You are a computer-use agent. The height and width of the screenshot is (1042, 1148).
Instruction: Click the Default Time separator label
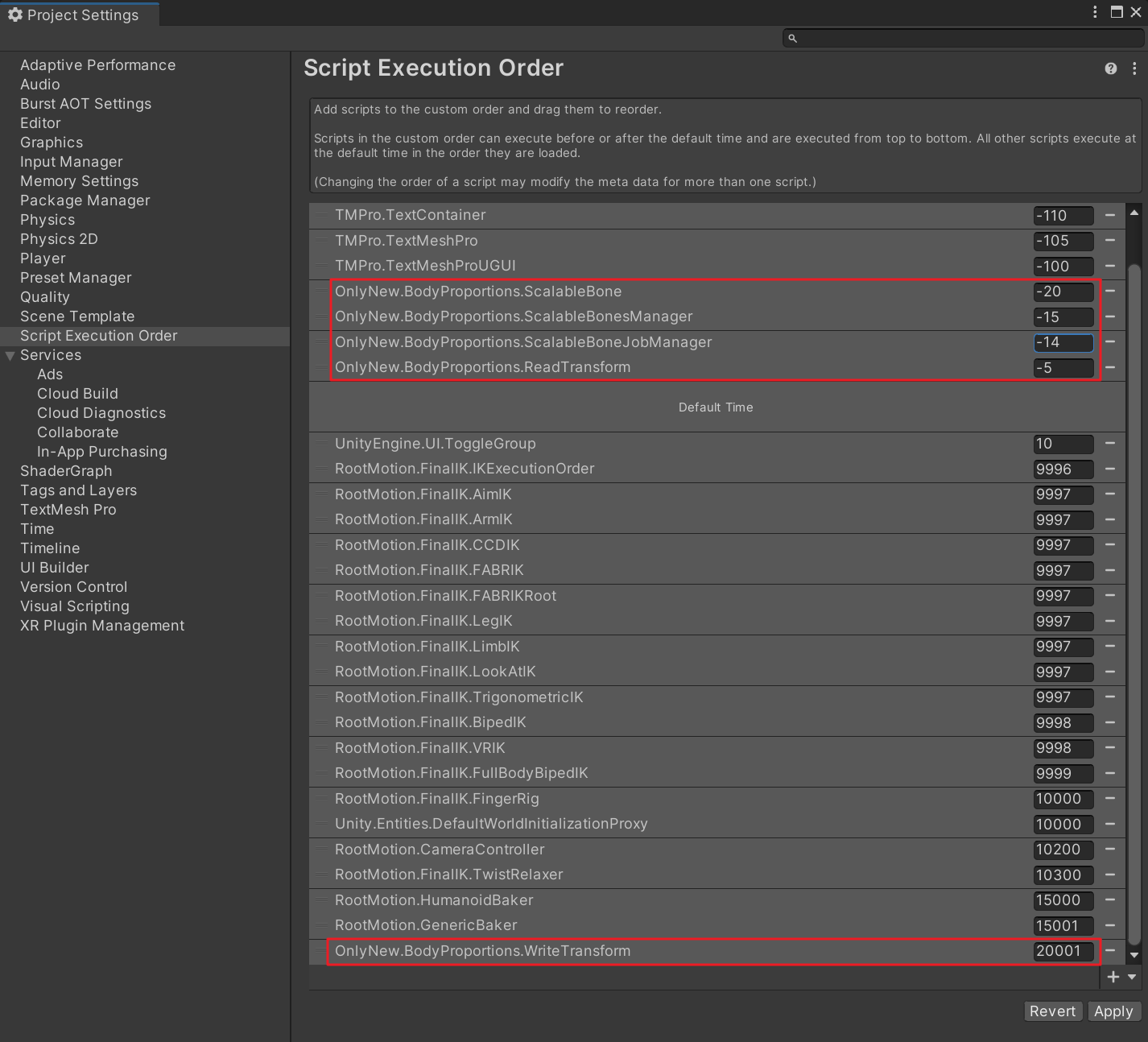pyautogui.click(x=716, y=407)
